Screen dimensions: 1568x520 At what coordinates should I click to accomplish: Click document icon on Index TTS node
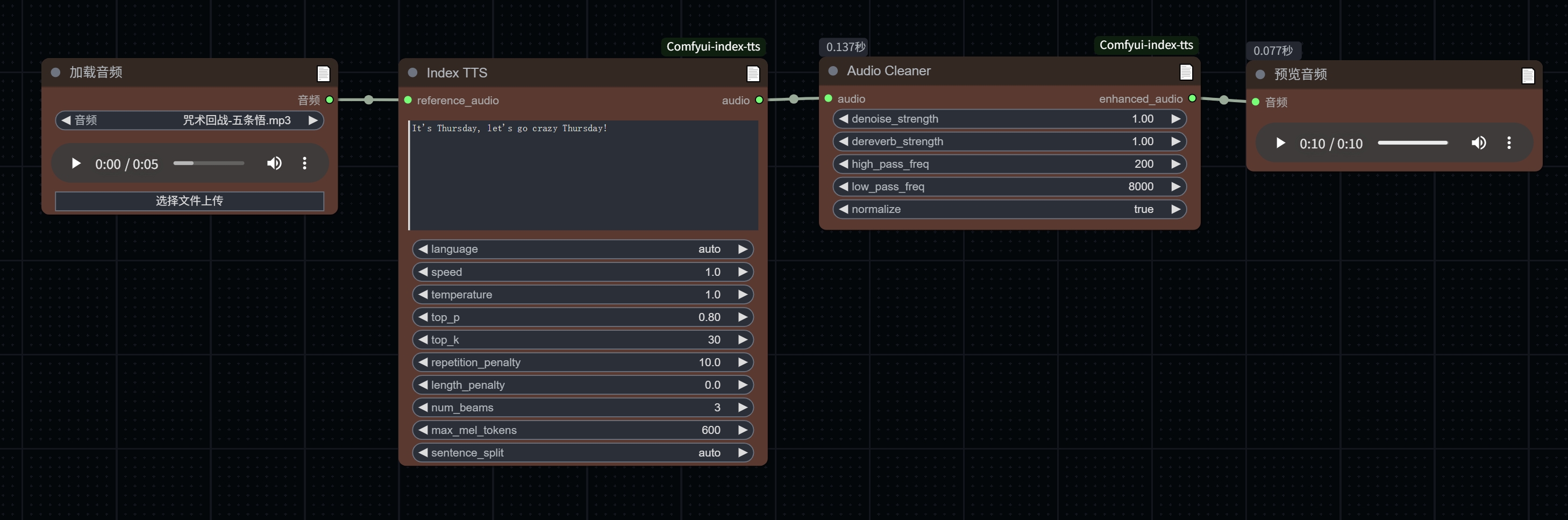tap(753, 74)
